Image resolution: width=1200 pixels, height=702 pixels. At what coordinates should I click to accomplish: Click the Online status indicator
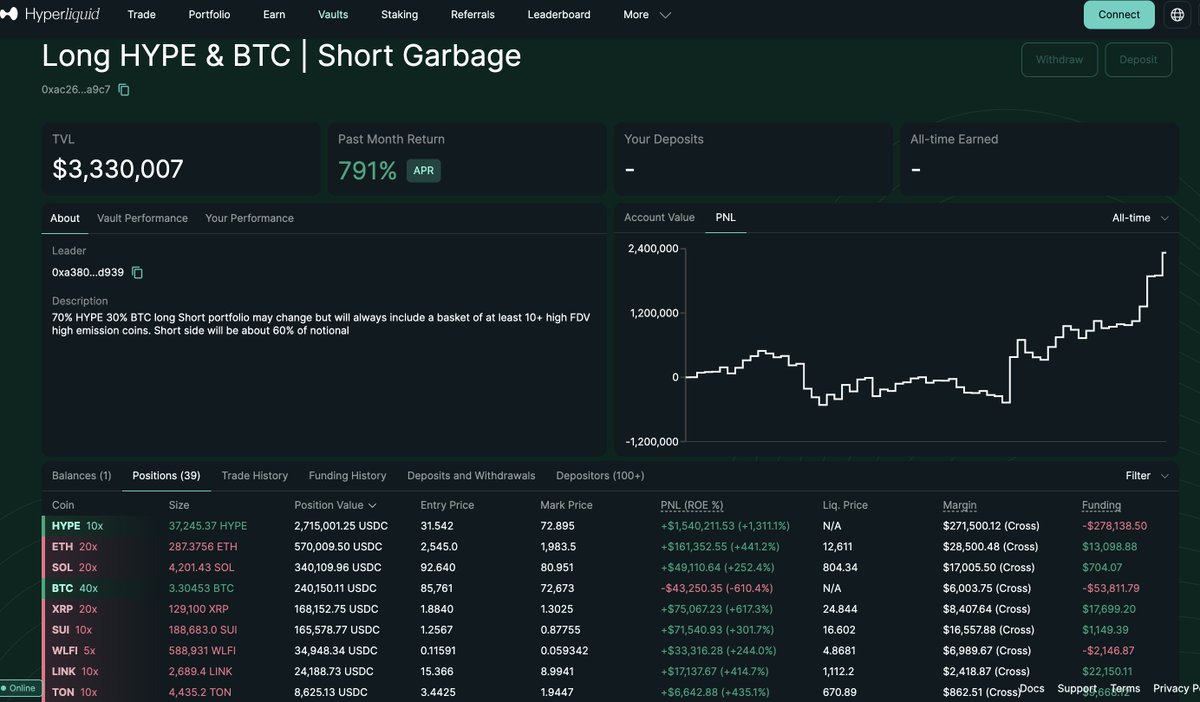point(20,688)
